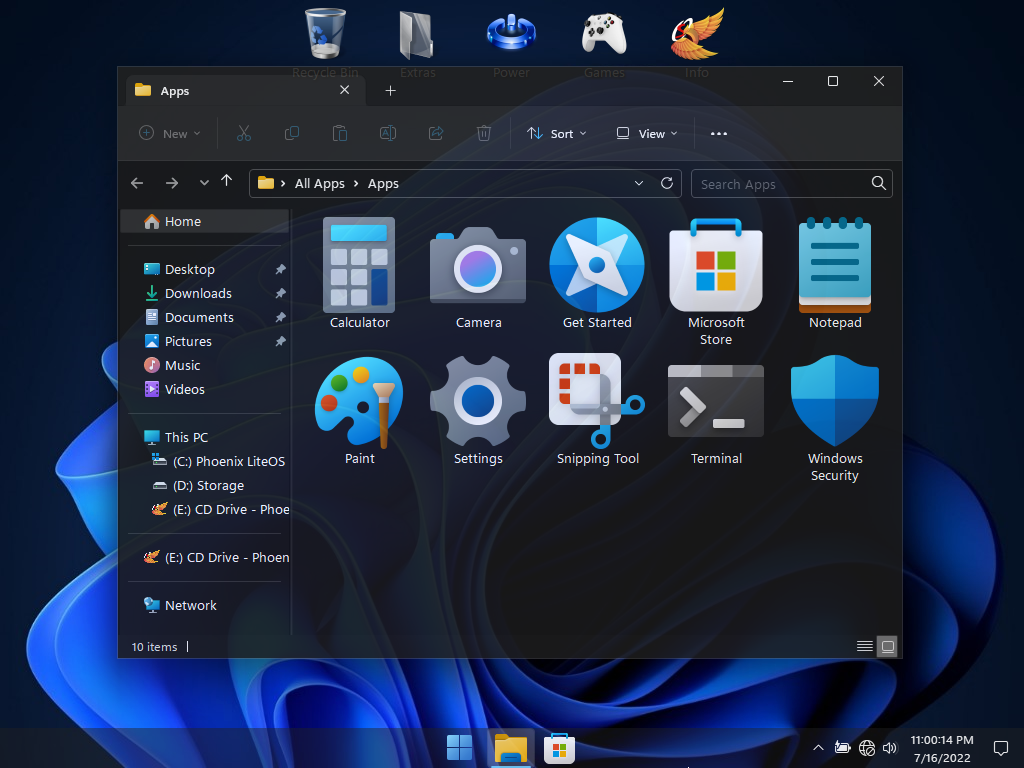The height and width of the screenshot is (768, 1024).
Task: Close the Apps tab
Action: (x=345, y=90)
